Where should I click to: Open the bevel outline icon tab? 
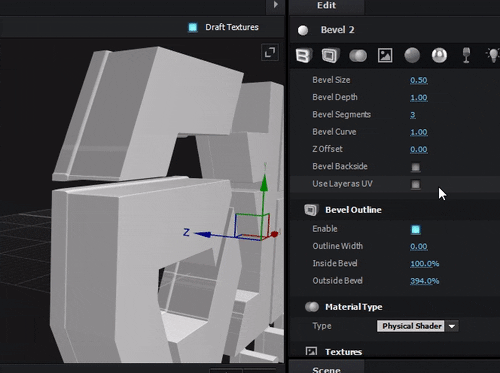330,55
